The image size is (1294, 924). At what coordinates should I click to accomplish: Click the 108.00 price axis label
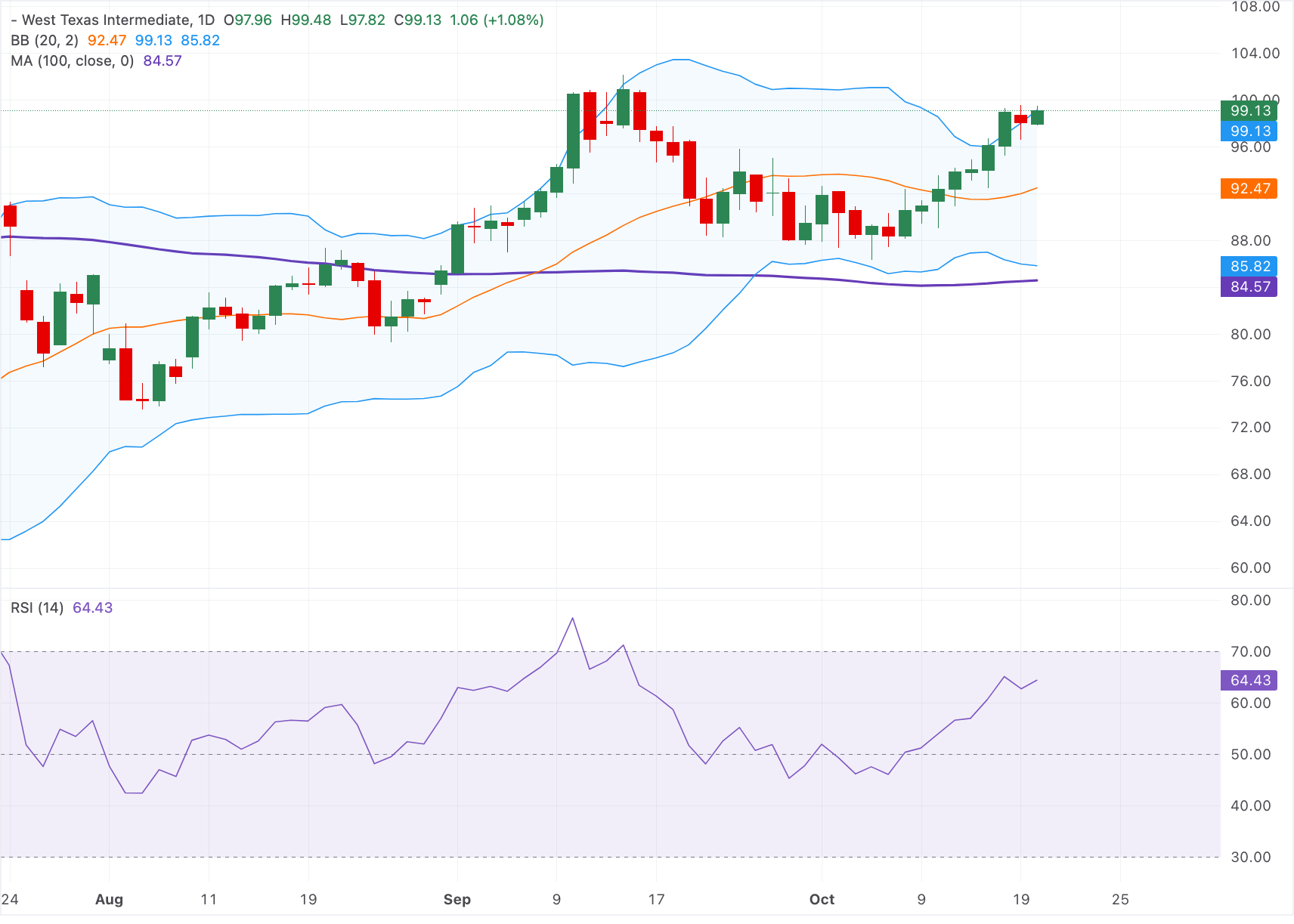click(1255, 8)
